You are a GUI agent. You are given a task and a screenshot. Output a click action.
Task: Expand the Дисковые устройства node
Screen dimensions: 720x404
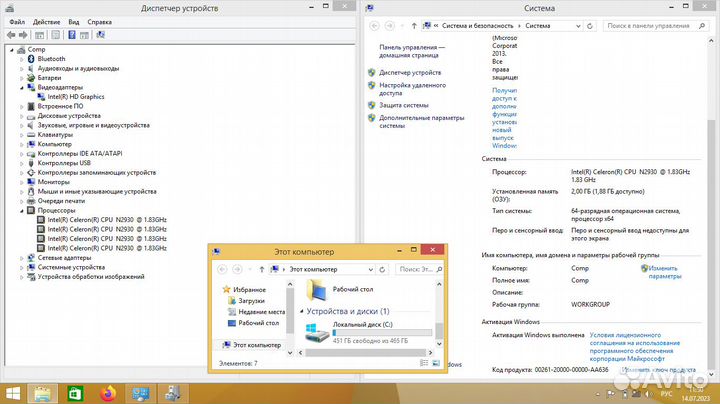22,116
